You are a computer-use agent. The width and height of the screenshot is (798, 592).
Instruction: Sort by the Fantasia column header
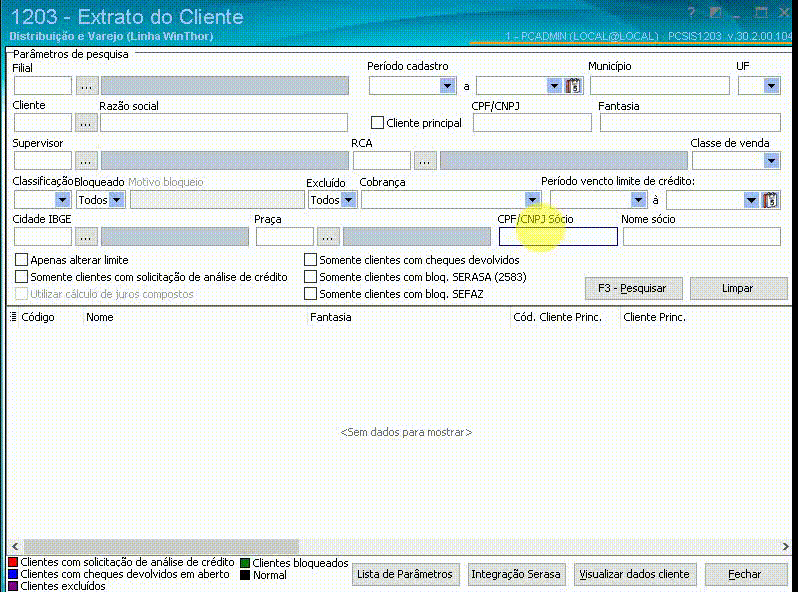point(331,317)
